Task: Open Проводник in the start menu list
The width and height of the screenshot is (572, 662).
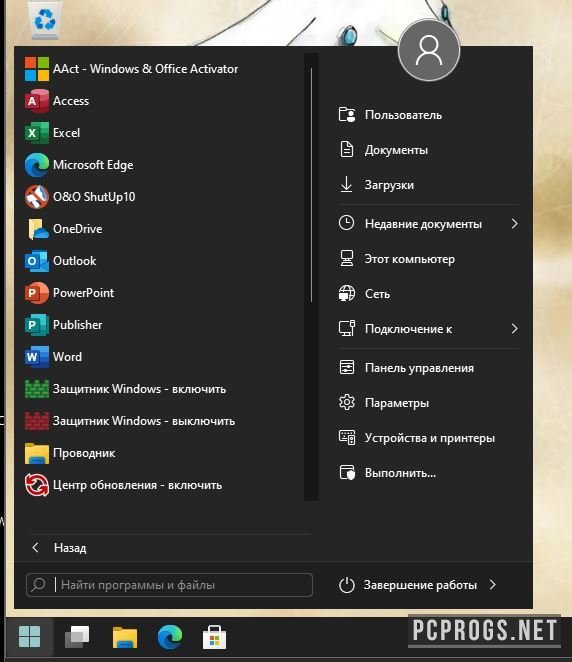Action: click(70, 453)
